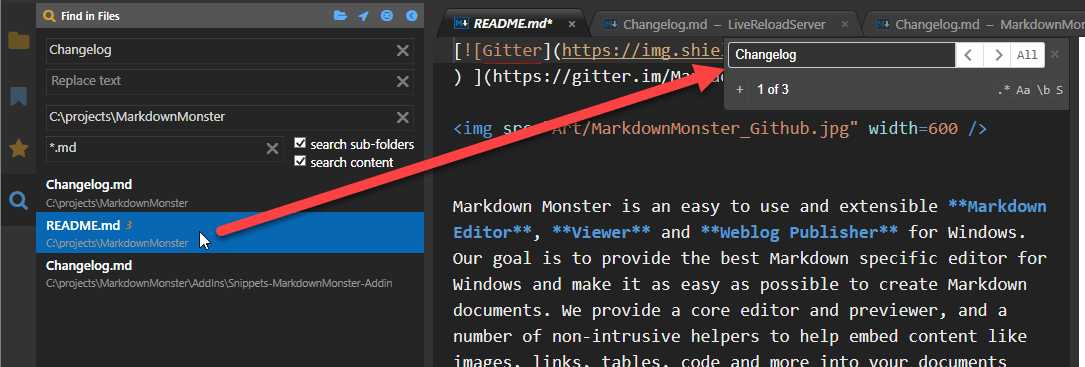
Task: Clear the Changelog search term with X
Action: [x=402, y=50]
